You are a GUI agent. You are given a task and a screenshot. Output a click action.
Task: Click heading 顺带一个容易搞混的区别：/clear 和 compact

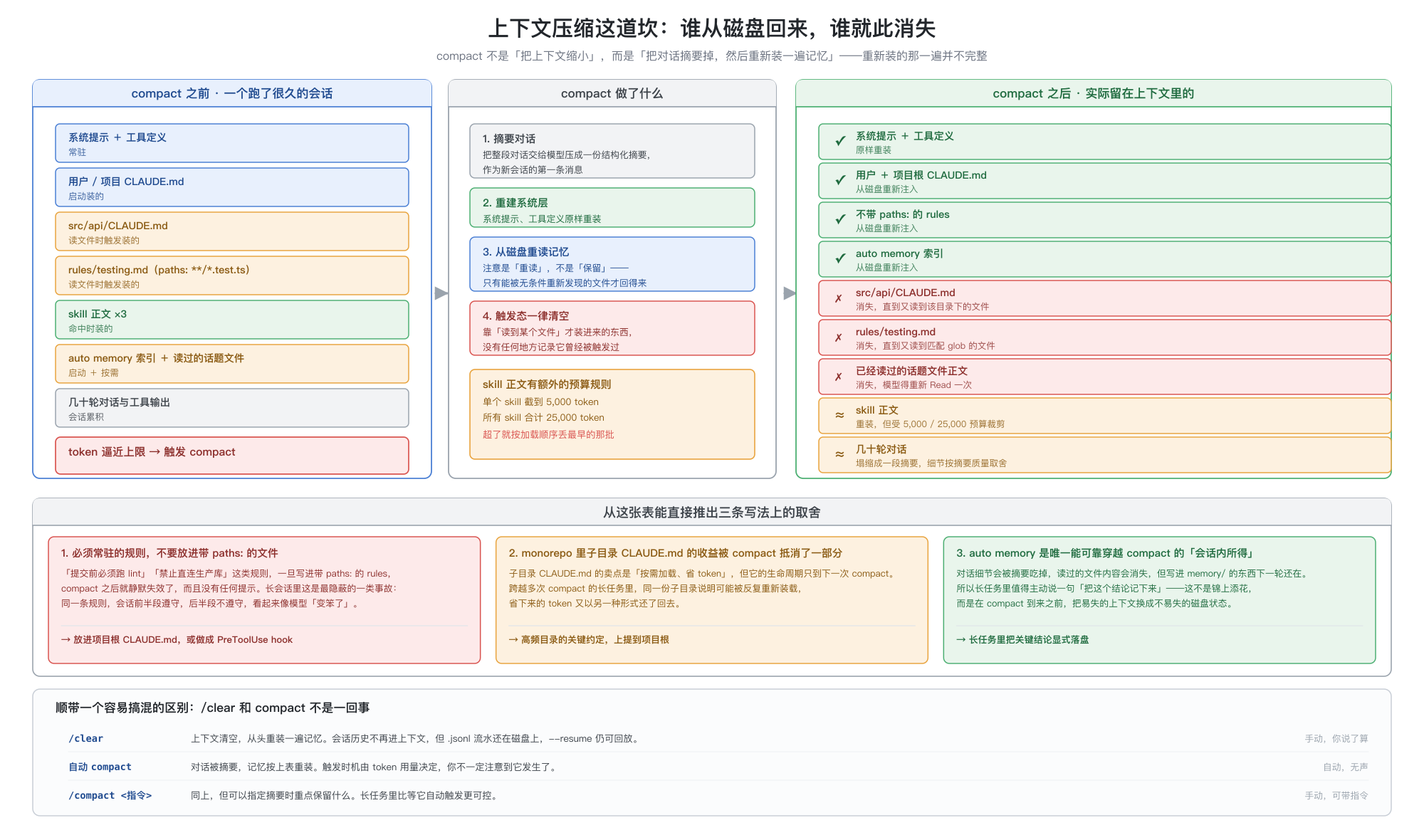click(213, 708)
